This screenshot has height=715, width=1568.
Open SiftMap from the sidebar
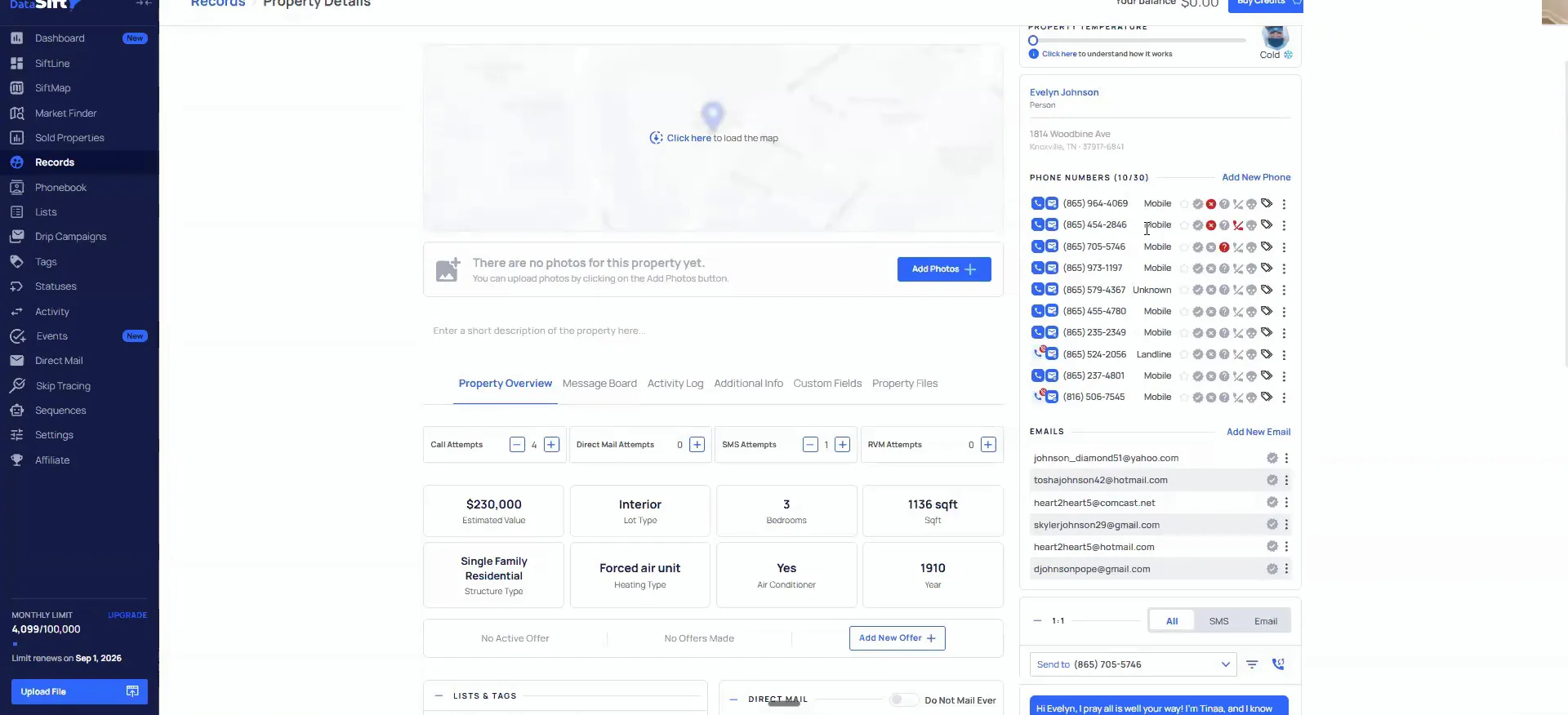[x=52, y=88]
